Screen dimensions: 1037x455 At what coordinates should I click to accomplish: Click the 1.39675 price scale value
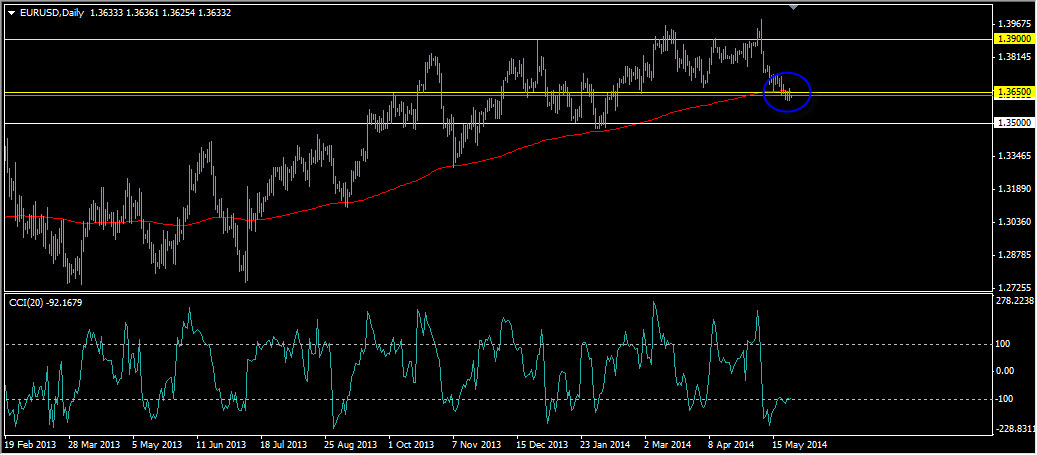point(1016,23)
